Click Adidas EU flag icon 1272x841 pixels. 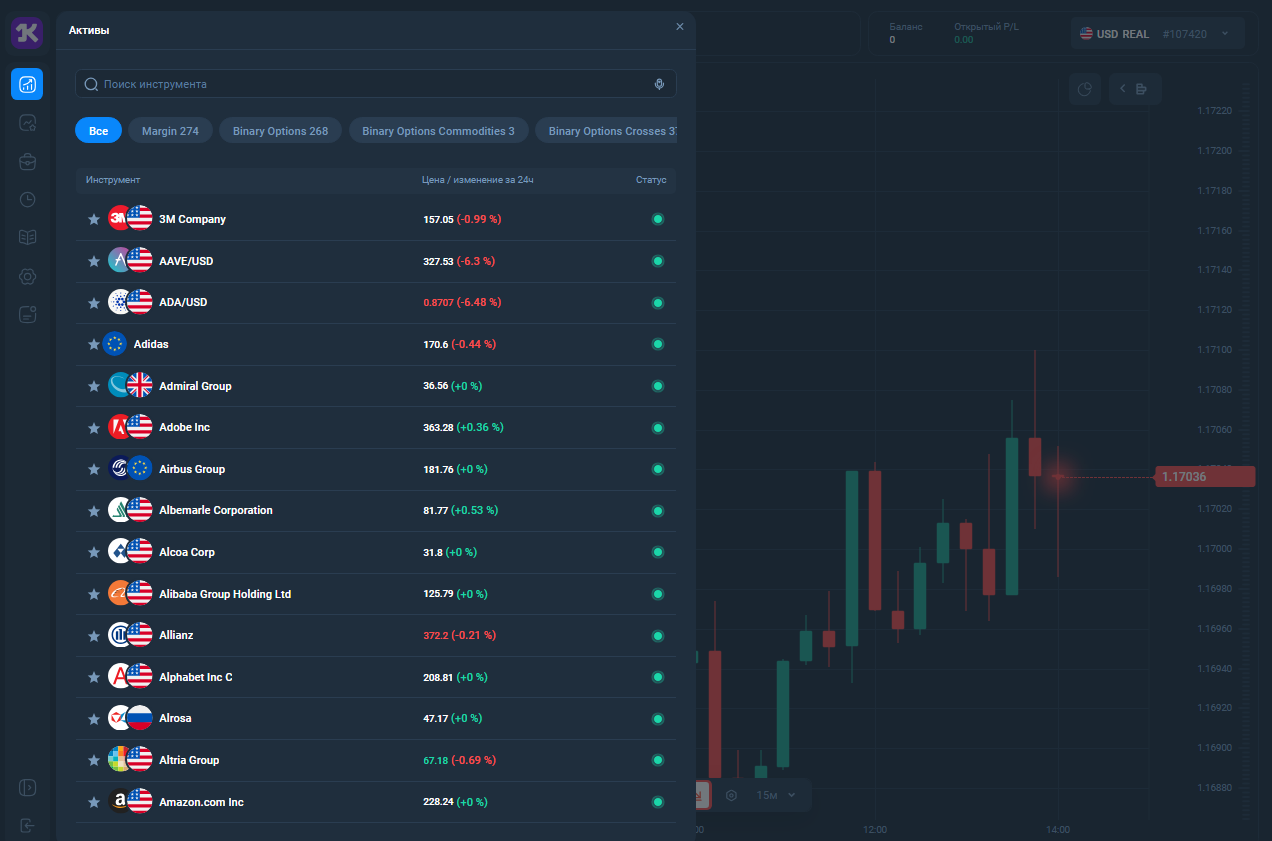[114, 344]
